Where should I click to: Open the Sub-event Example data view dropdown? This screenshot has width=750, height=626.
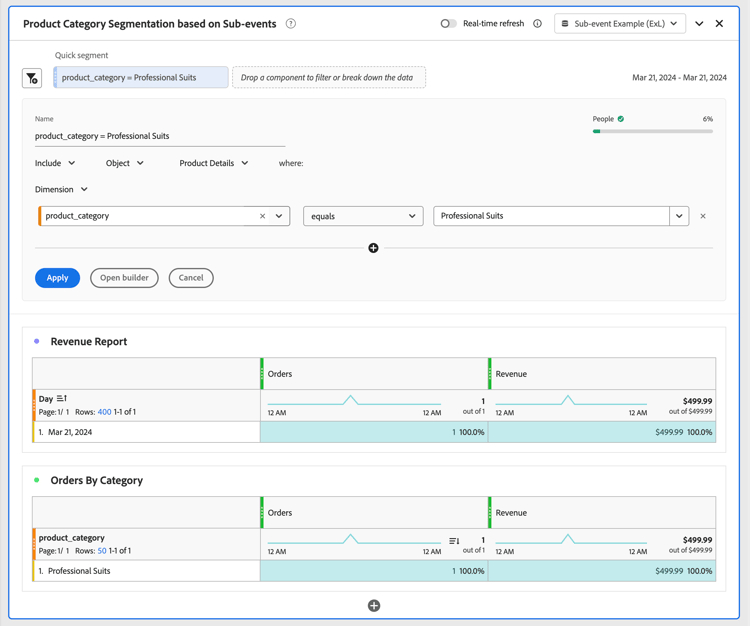pyautogui.click(x=620, y=23)
